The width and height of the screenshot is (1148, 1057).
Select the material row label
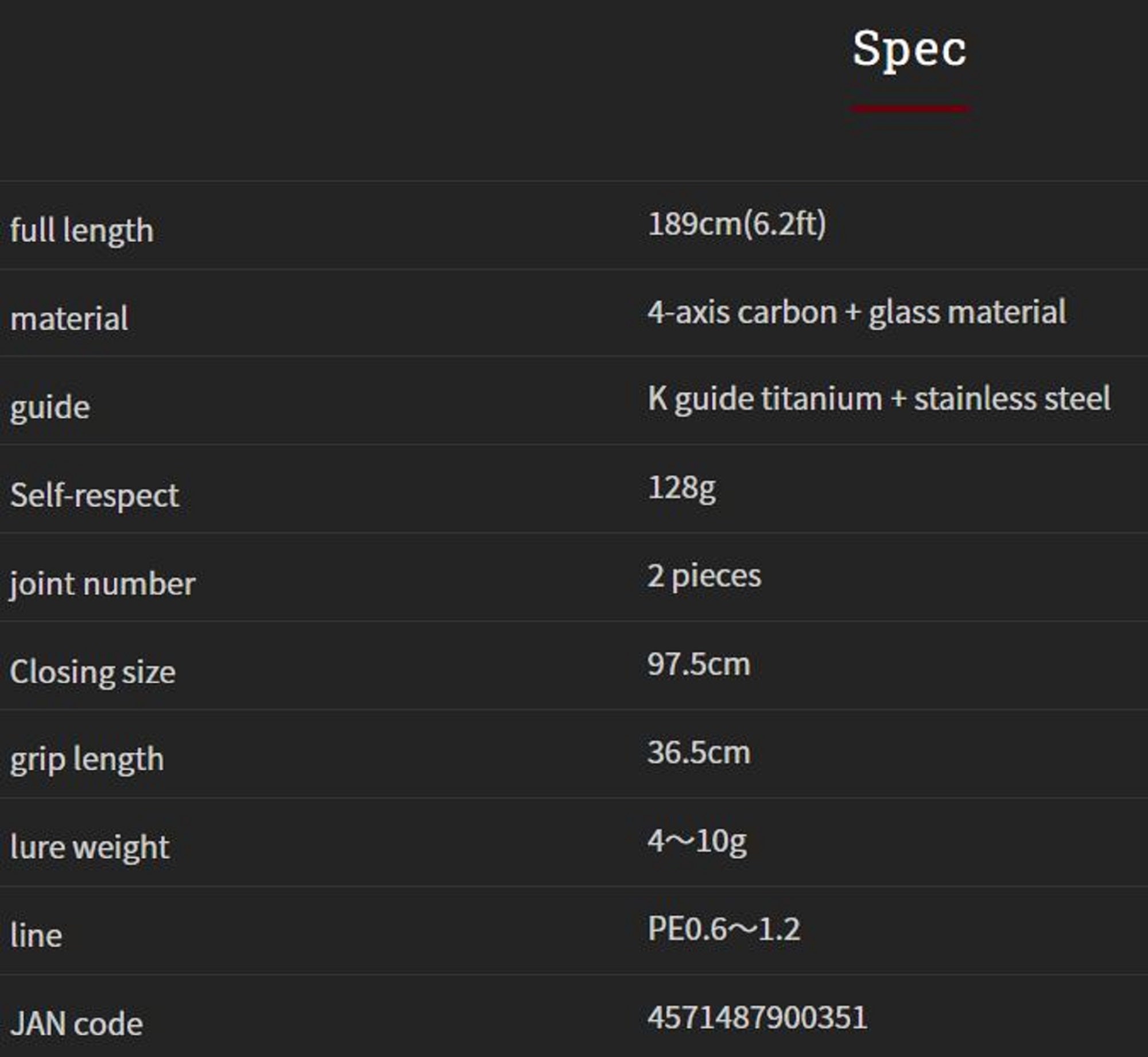pyautogui.click(x=69, y=318)
